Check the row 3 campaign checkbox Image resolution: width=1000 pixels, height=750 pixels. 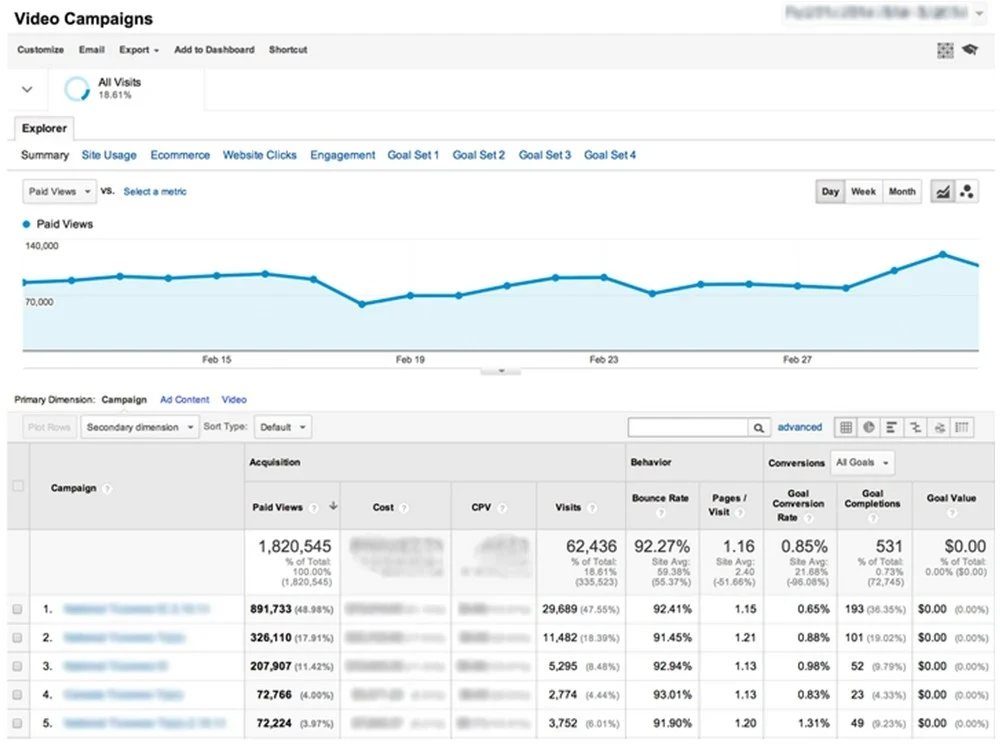coord(17,666)
